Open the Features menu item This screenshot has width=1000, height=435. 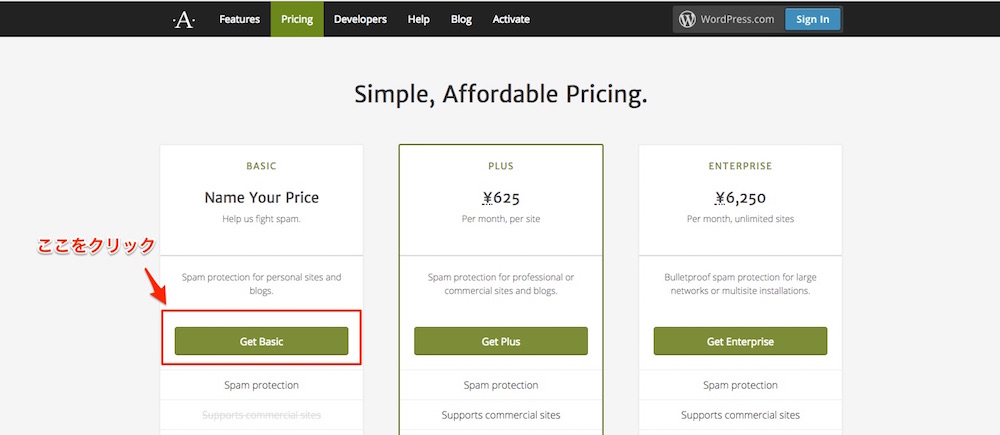(240, 19)
